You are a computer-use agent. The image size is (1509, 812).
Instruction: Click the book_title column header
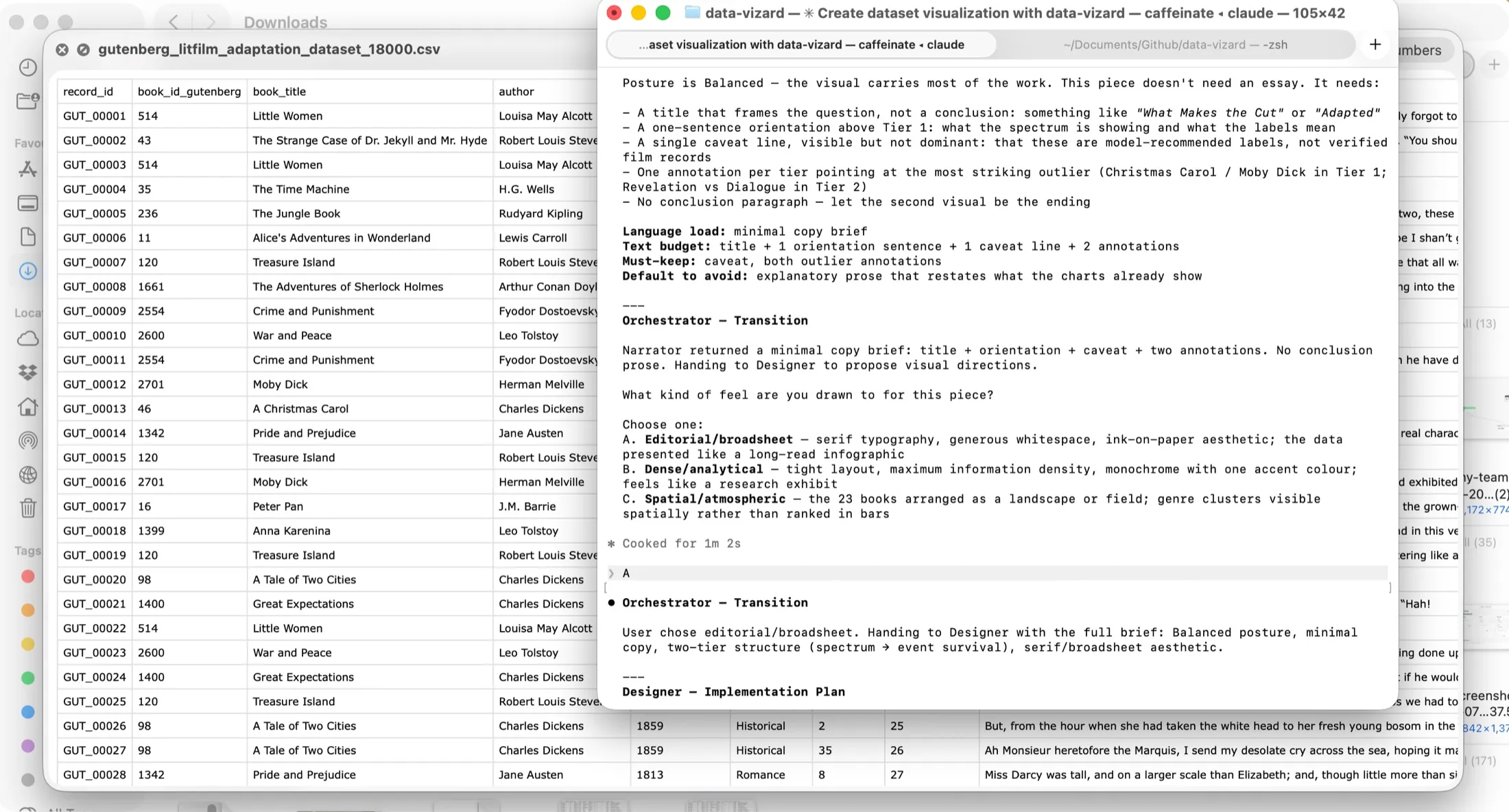(370, 91)
